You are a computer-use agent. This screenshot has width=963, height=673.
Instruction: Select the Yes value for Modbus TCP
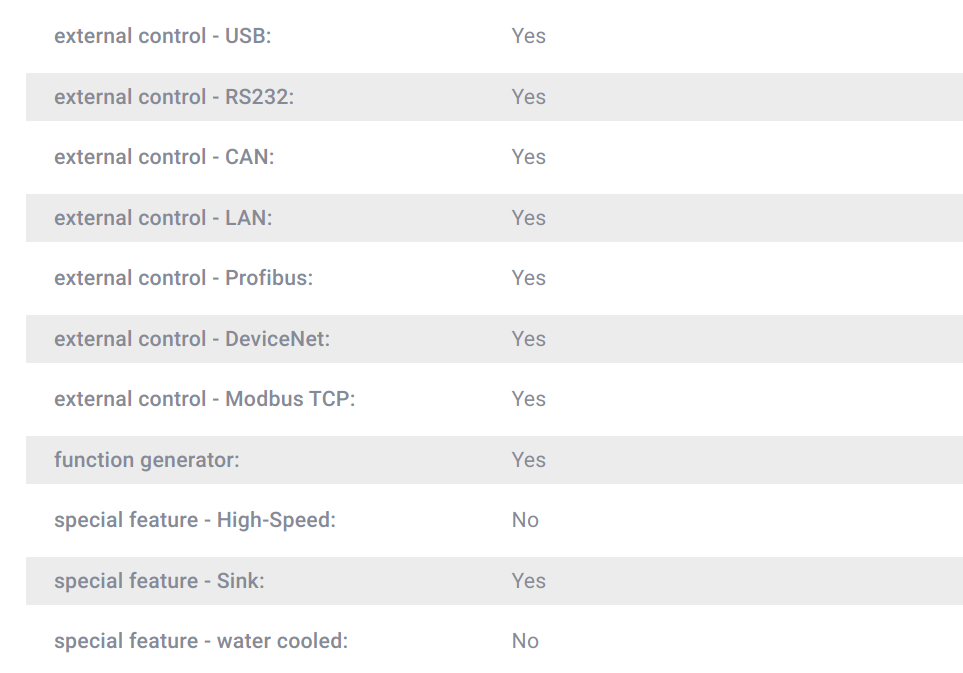528,399
